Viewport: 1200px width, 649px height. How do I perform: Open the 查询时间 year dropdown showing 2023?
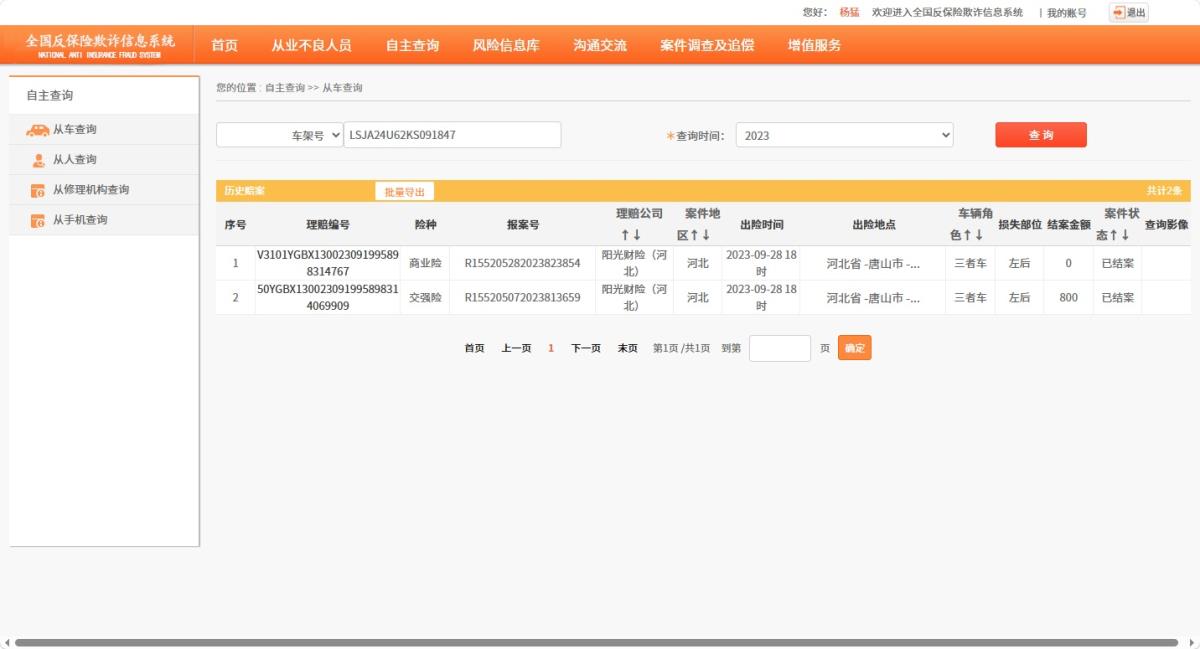point(845,135)
